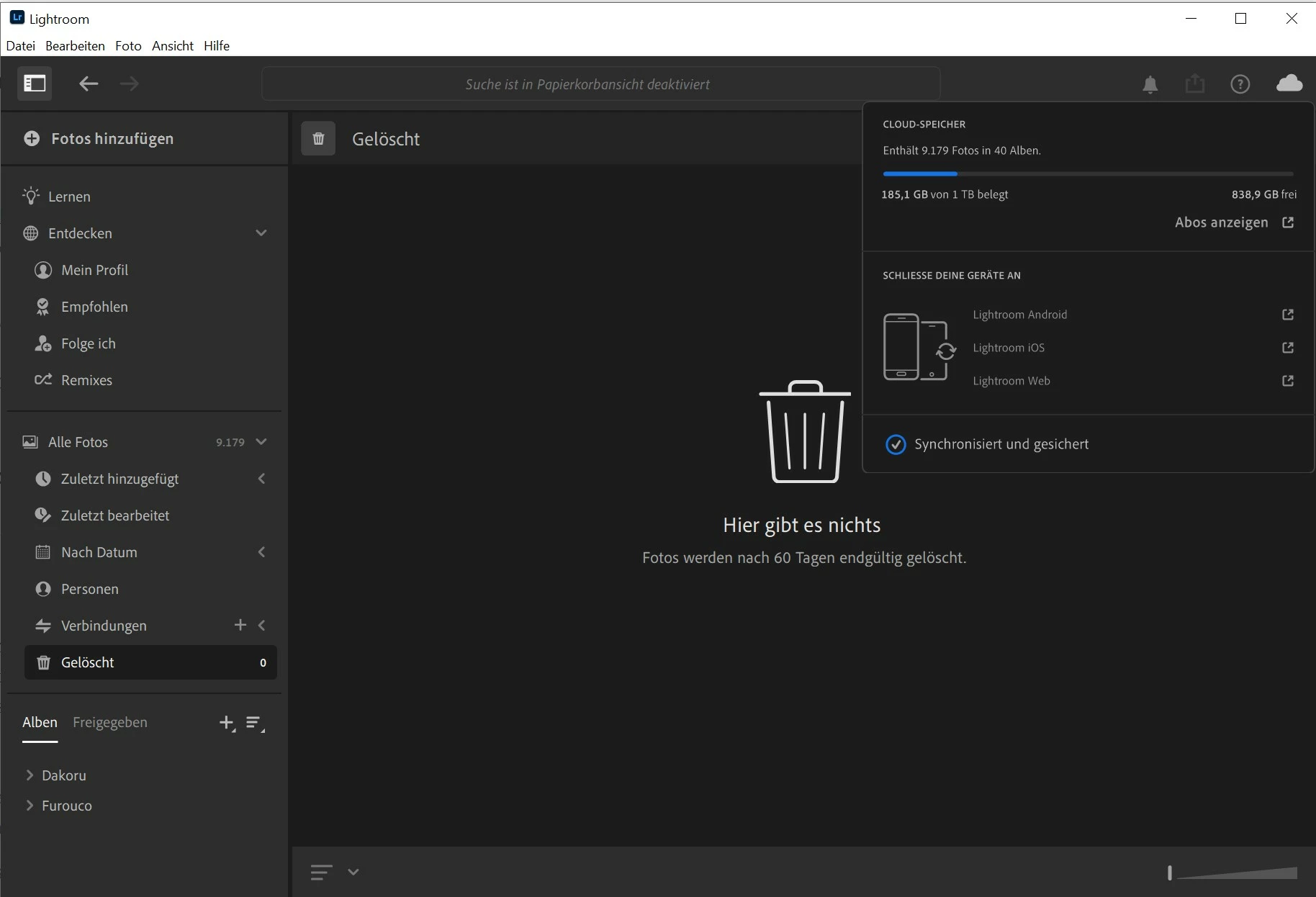The height and width of the screenshot is (897, 1316).
Task: Click the share/export icon
Action: [x=1195, y=84]
